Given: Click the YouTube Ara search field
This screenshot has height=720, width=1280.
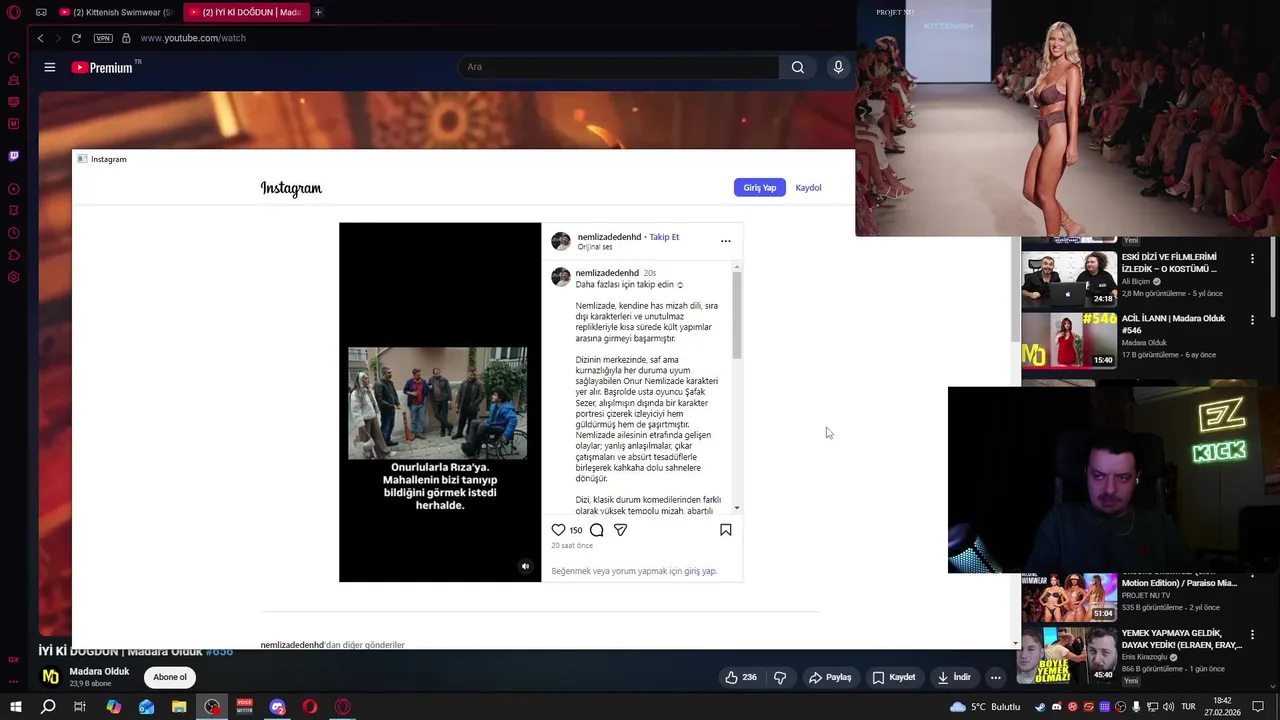Looking at the screenshot, I should pyautogui.click(x=618, y=67).
